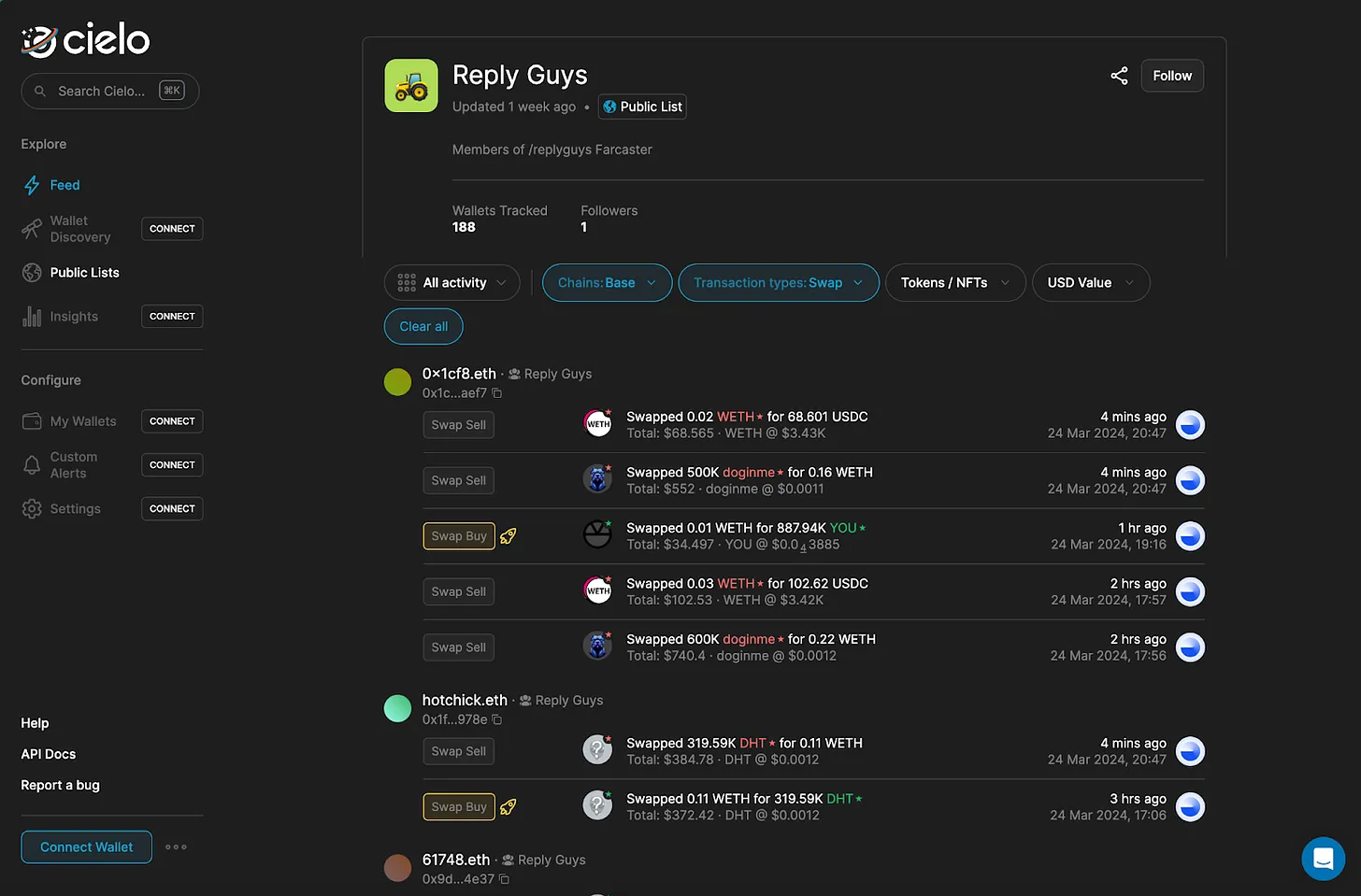1361x896 pixels.
Task: Click the hotchick.eth wallet avatar
Action: (x=397, y=708)
